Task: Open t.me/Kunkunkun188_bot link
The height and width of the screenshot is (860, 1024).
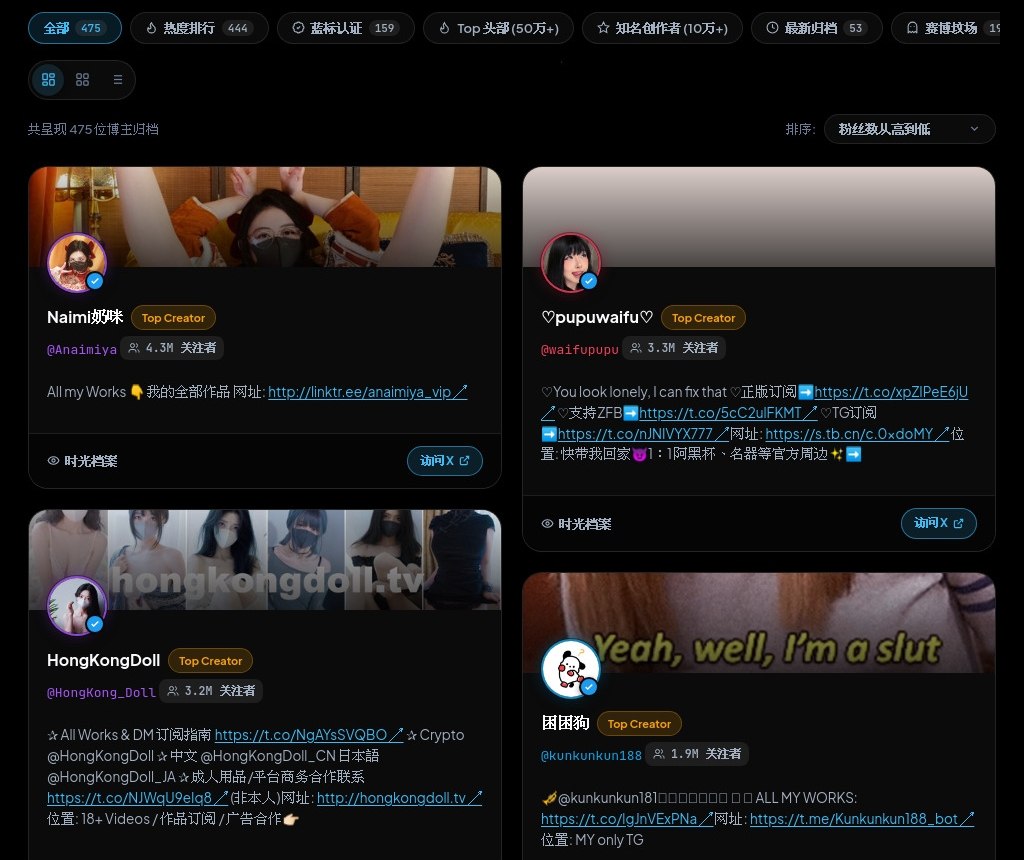Action: [861, 819]
